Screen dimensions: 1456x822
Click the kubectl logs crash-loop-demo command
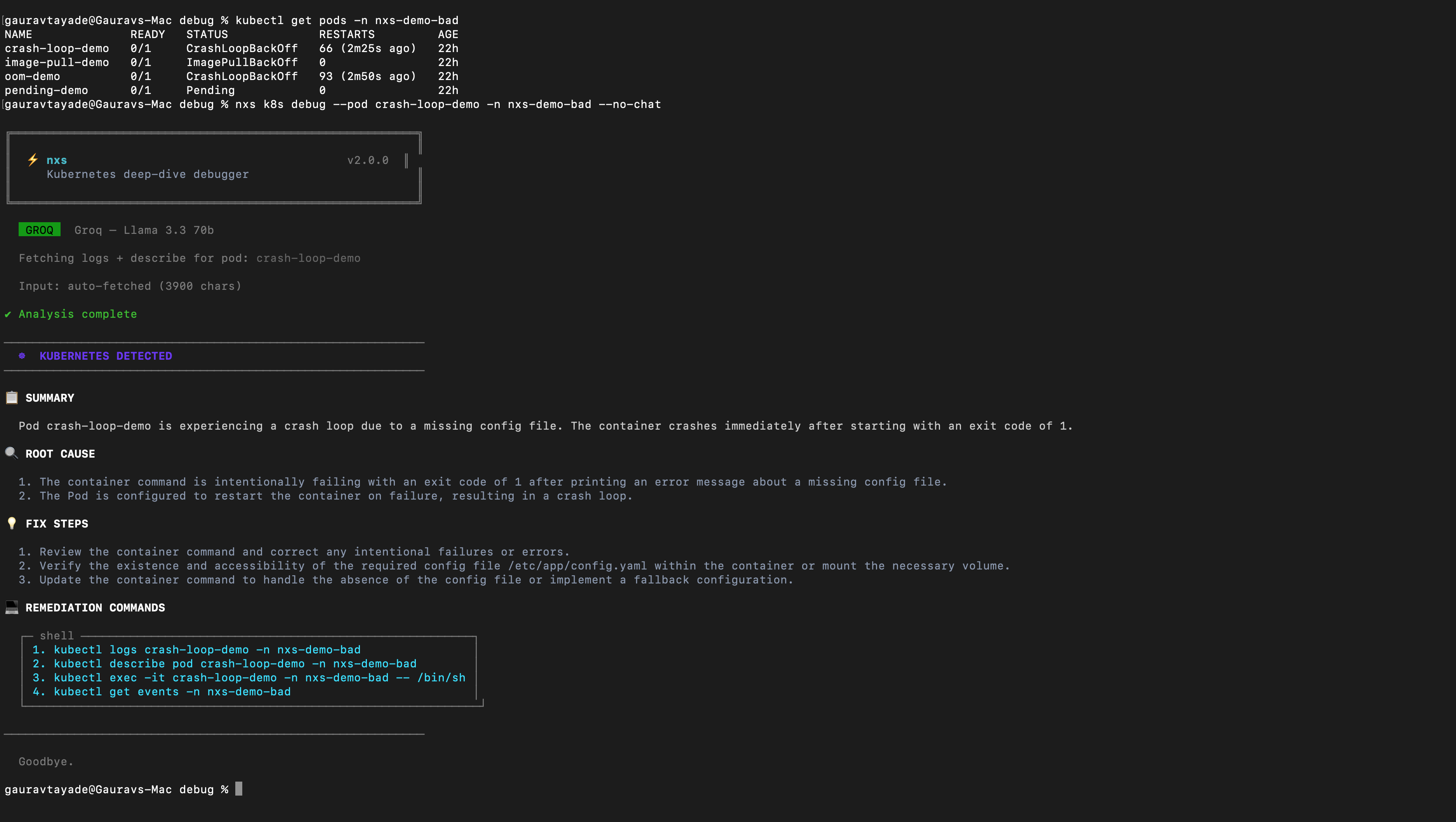click(x=207, y=650)
